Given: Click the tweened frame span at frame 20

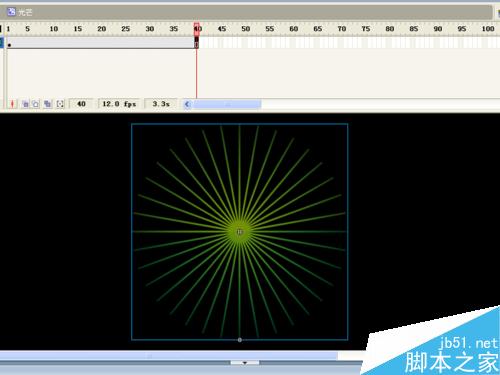Looking at the screenshot, I should 102,43.
